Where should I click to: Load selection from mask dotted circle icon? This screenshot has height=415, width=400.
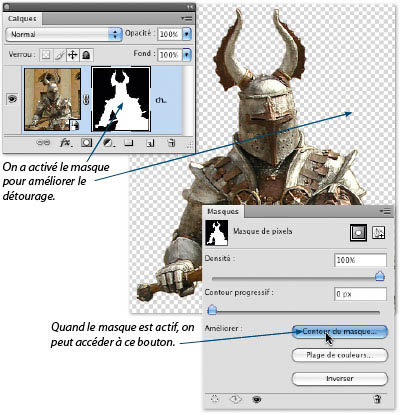pos(215,399)
